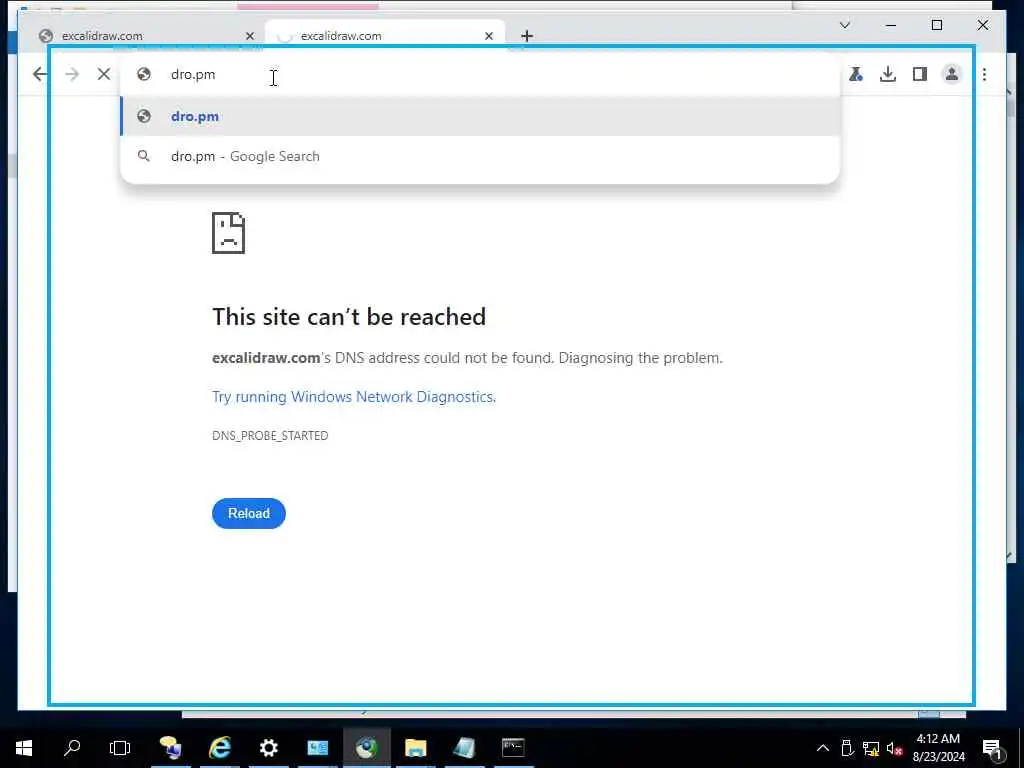Close the first excalidraw.com tab
This screenshot has width=1024, height=768.
coord(249,36)
